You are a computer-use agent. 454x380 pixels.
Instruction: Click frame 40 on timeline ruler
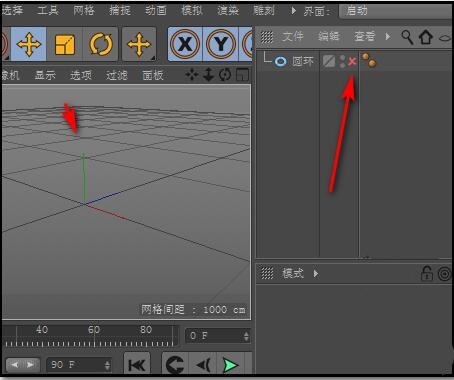pos(42,330)
